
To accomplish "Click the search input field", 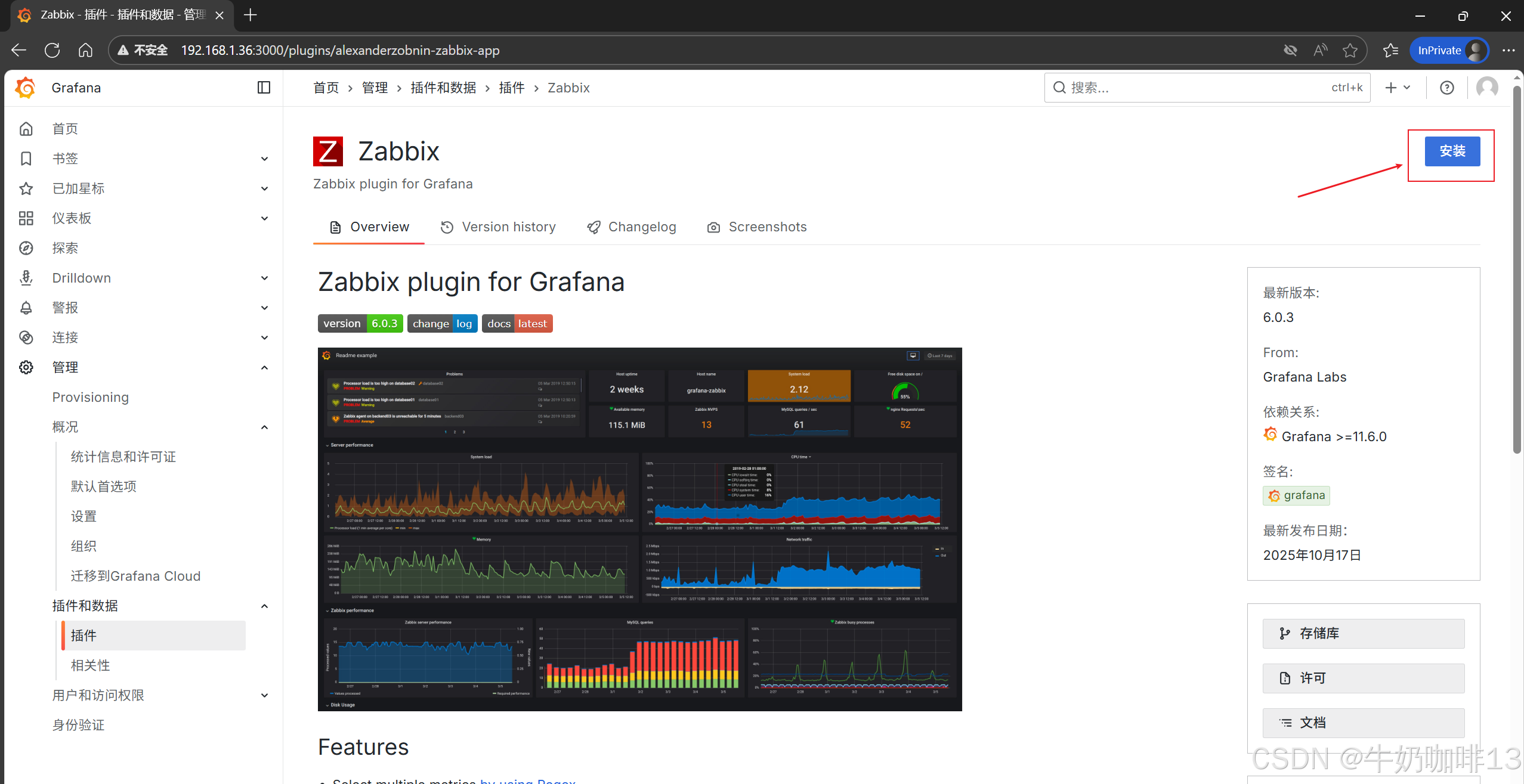I will (1193, 88).
